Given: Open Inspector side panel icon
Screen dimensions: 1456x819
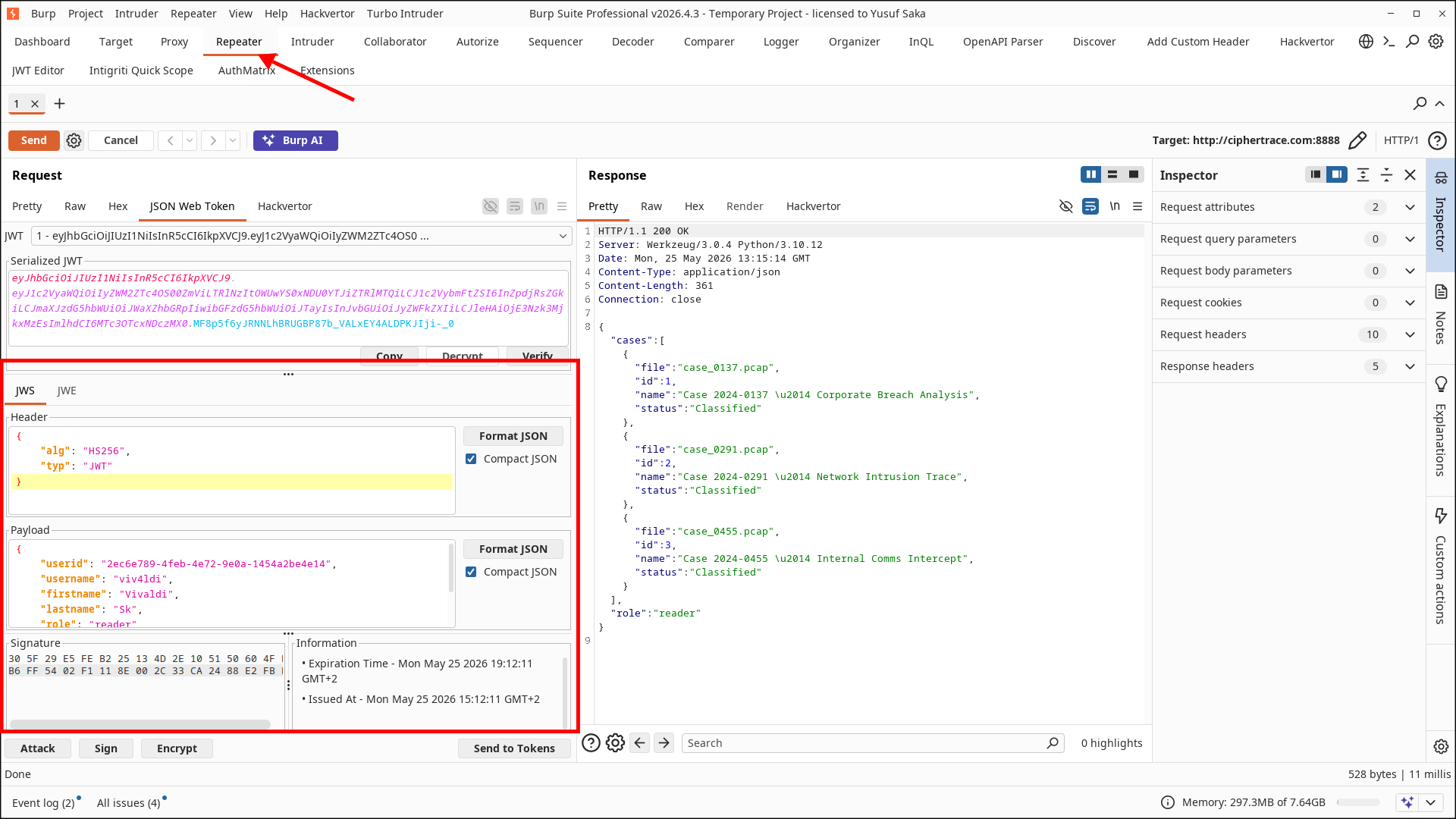Looking at the screenshot, I should tap(1441, 215).
